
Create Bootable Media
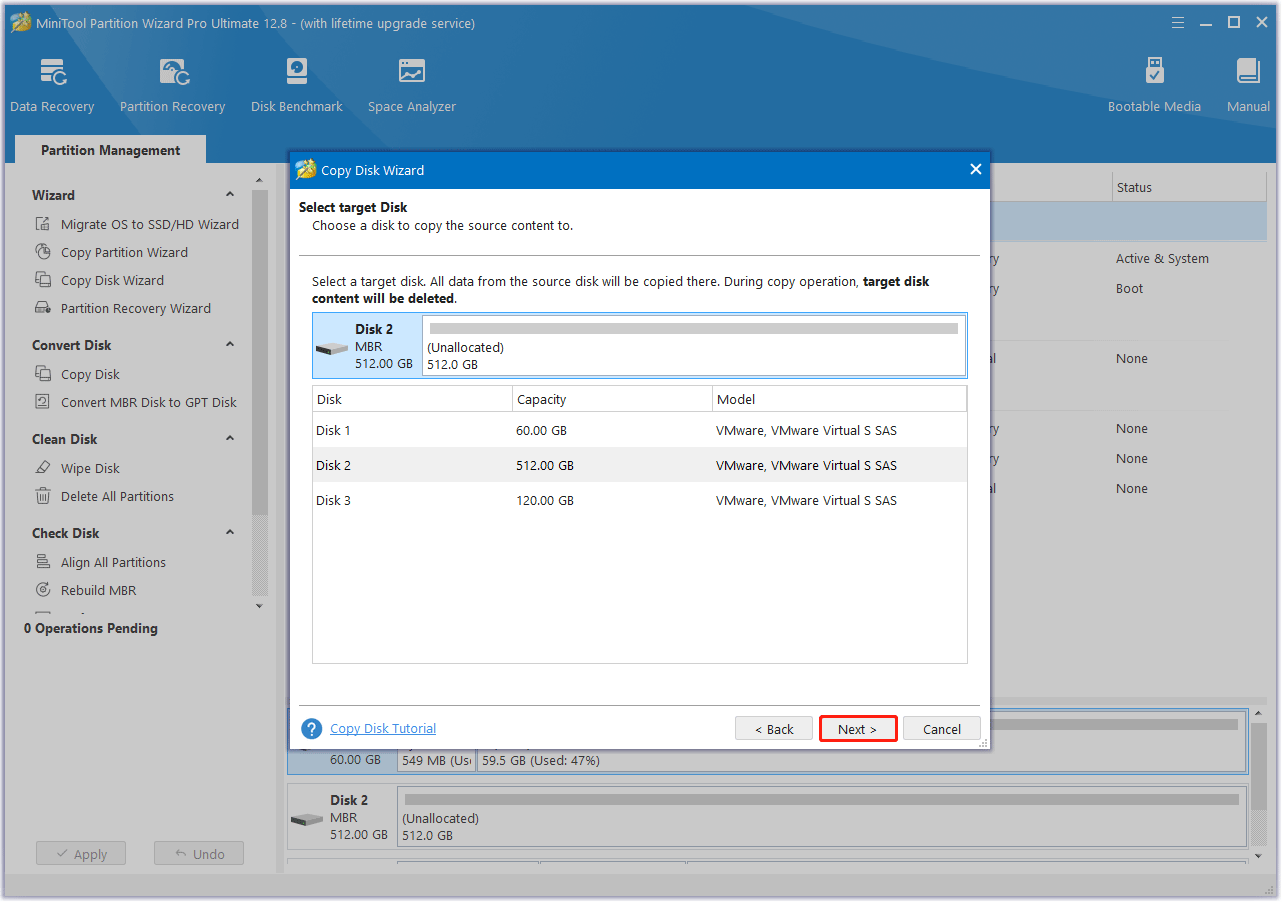1154,86
